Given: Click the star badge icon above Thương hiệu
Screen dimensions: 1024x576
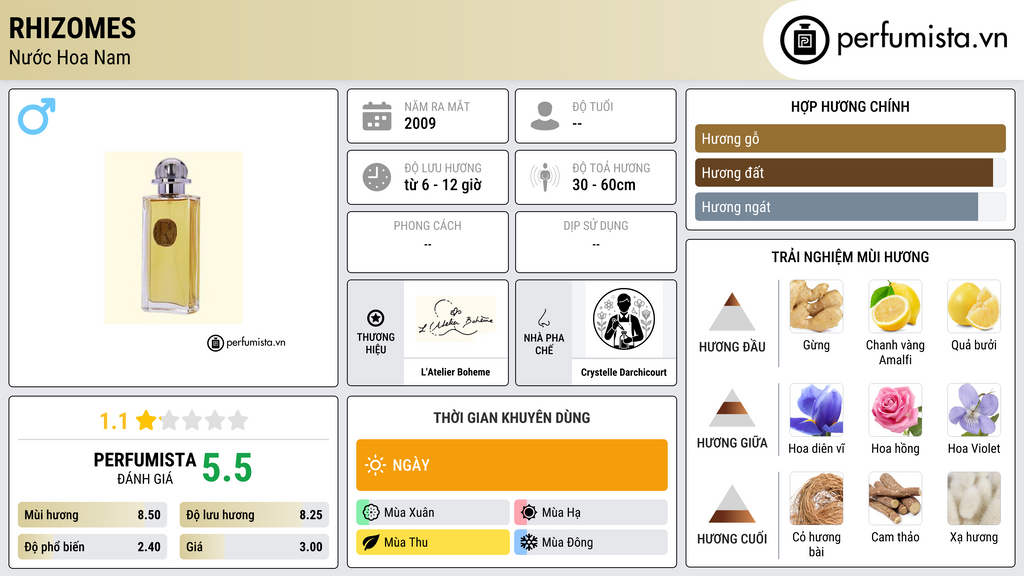Looking at the screenshot, I should tap(376, 318).
